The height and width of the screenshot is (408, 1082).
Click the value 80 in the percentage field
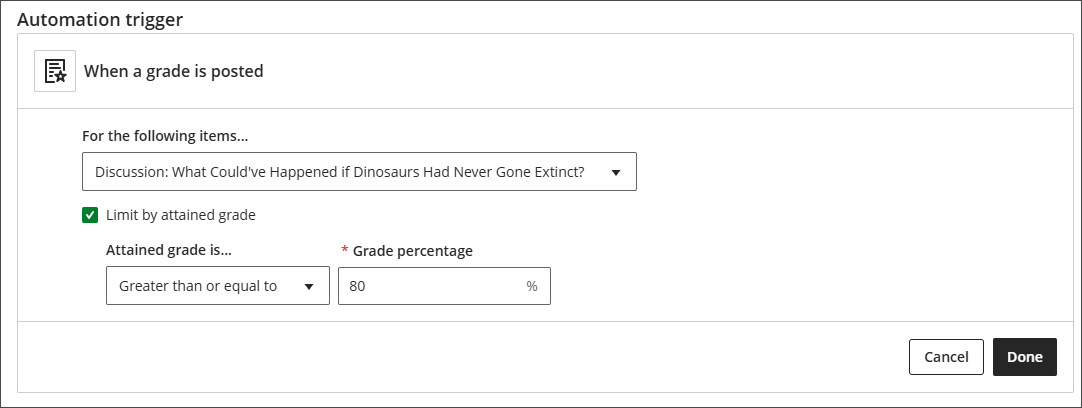point(357,286)
